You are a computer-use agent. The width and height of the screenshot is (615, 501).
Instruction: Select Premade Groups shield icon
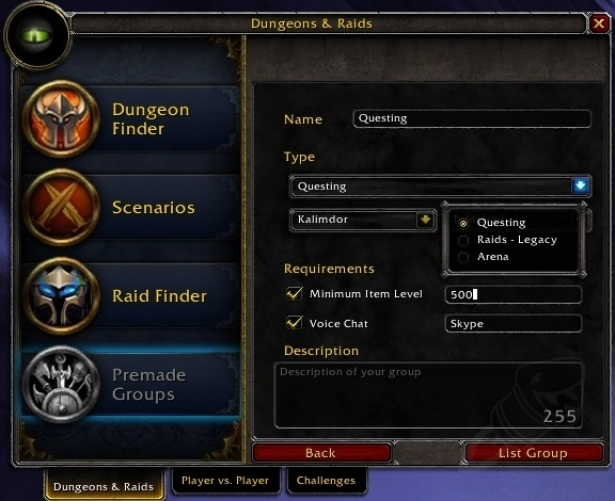point(61,384)
